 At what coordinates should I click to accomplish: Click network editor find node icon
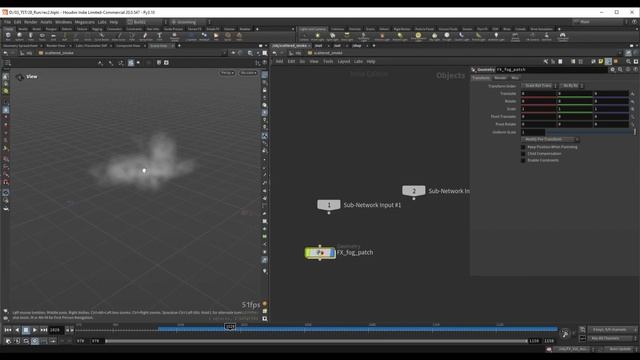tap(628, 62)
